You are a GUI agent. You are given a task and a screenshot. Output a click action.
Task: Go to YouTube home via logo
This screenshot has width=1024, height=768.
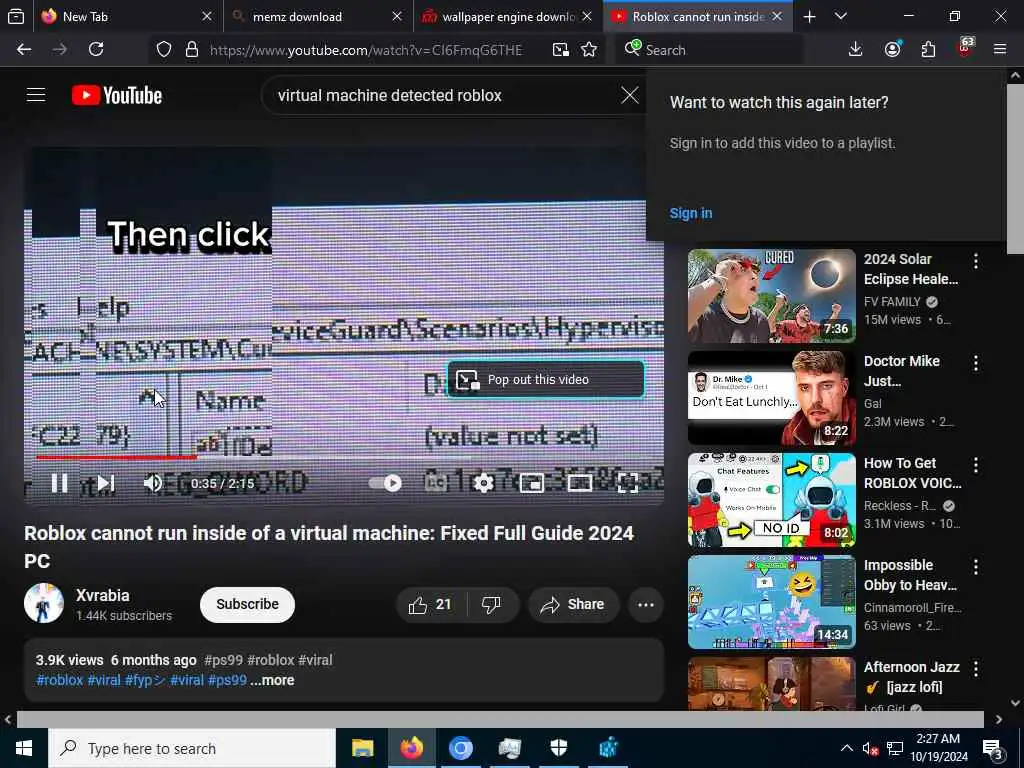coord(117,95)
